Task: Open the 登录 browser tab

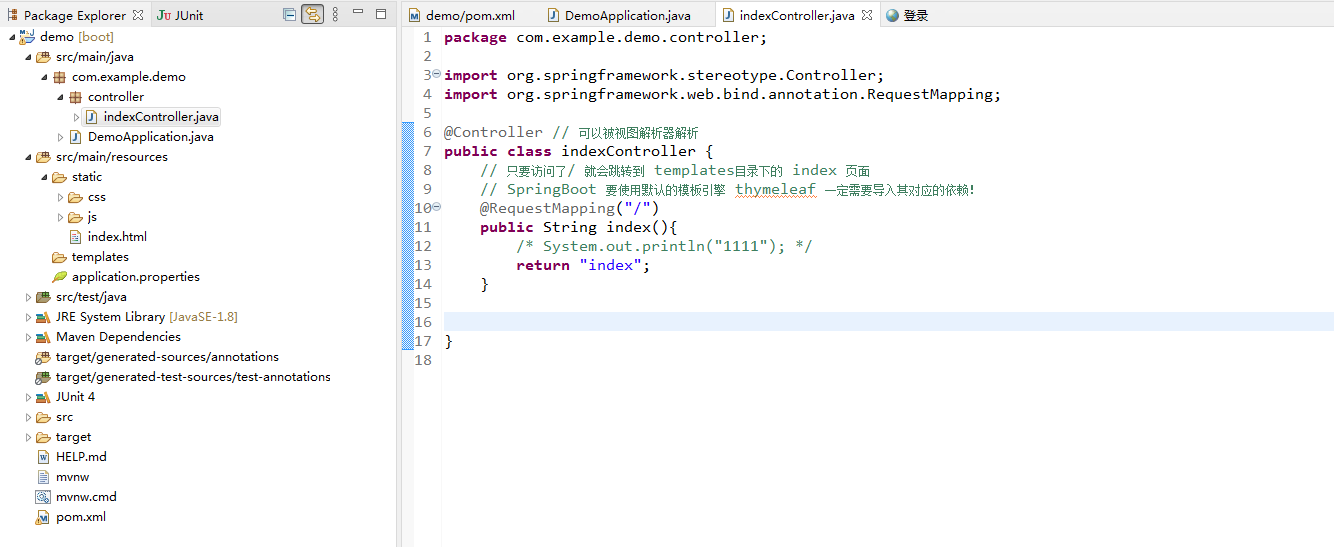Action: (x=907, y=15)
